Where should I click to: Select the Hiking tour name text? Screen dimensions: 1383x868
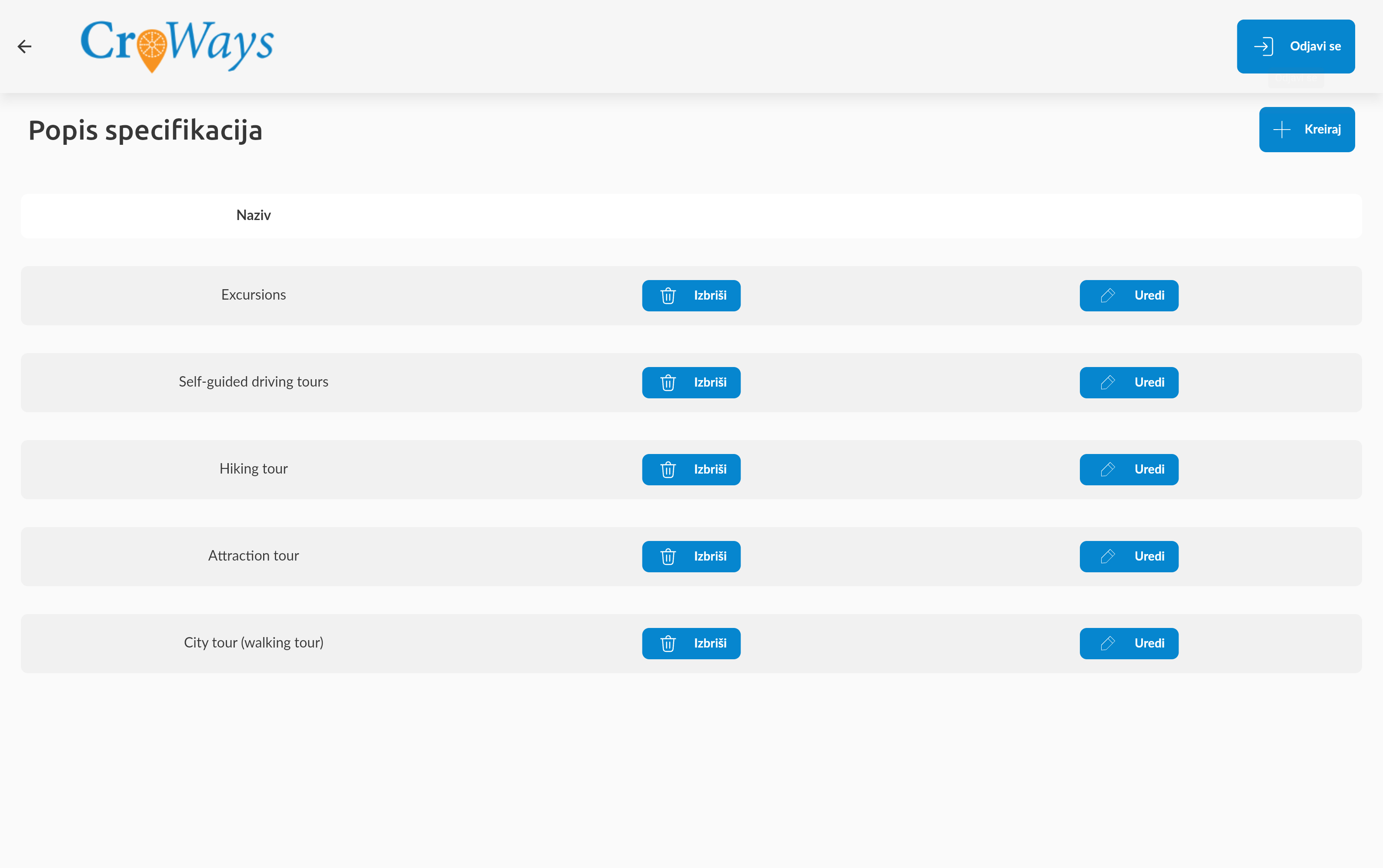pyautogui.click(x=253, y=469)
